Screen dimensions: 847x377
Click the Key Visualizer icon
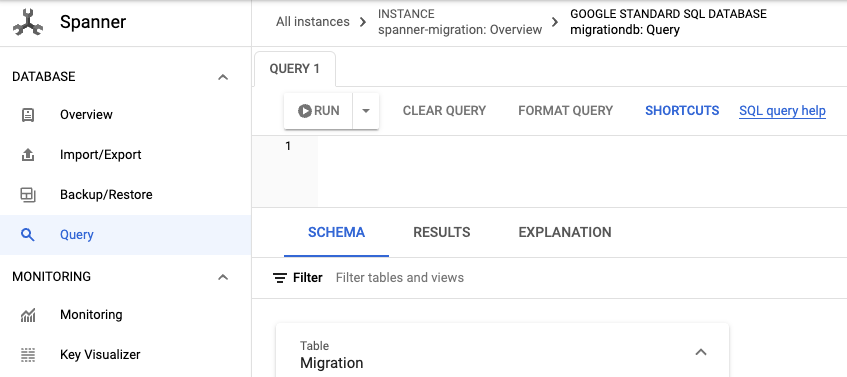coord(28,354)
